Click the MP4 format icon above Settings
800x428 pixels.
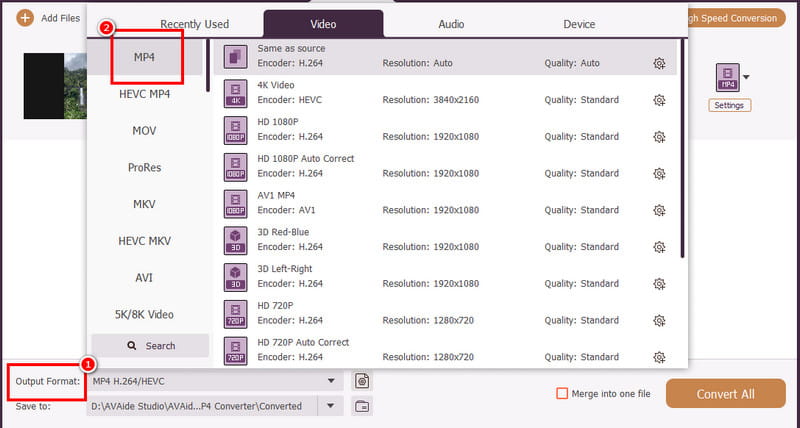725,78
